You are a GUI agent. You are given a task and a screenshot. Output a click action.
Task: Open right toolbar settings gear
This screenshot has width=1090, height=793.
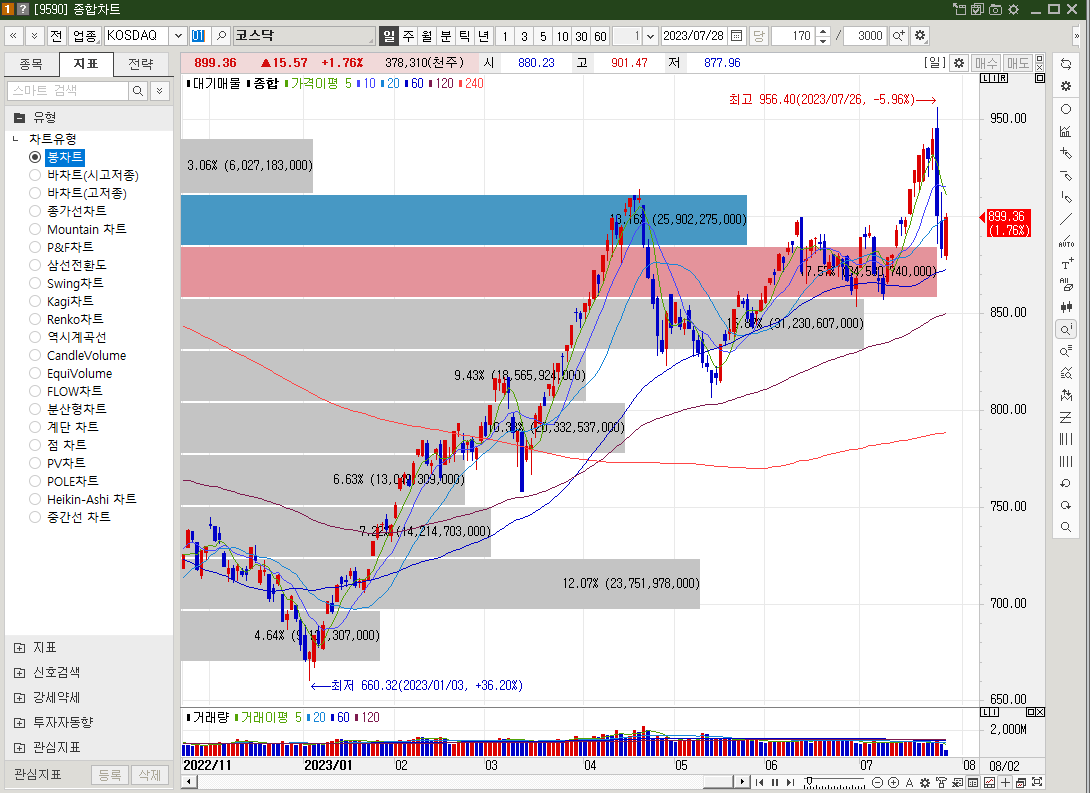[1066, 86]
